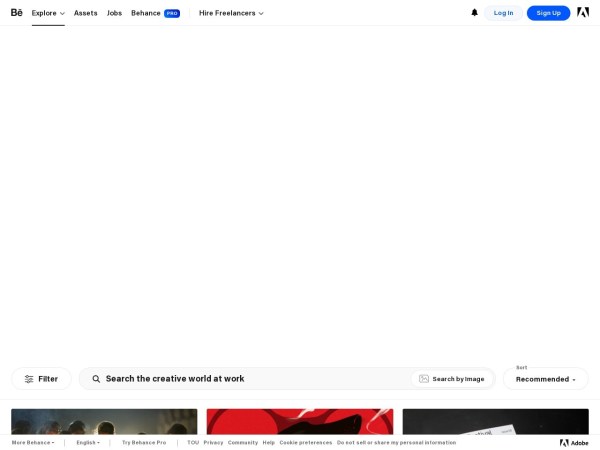Image resolution: width=600 pixels, height=450 pixels.
Task: Open the Recommended sort dropdown
Action: pos(545,379)
